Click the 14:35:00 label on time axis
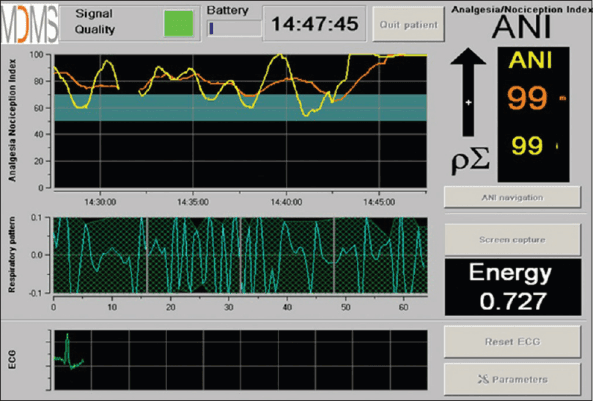 tap(193, 202)
